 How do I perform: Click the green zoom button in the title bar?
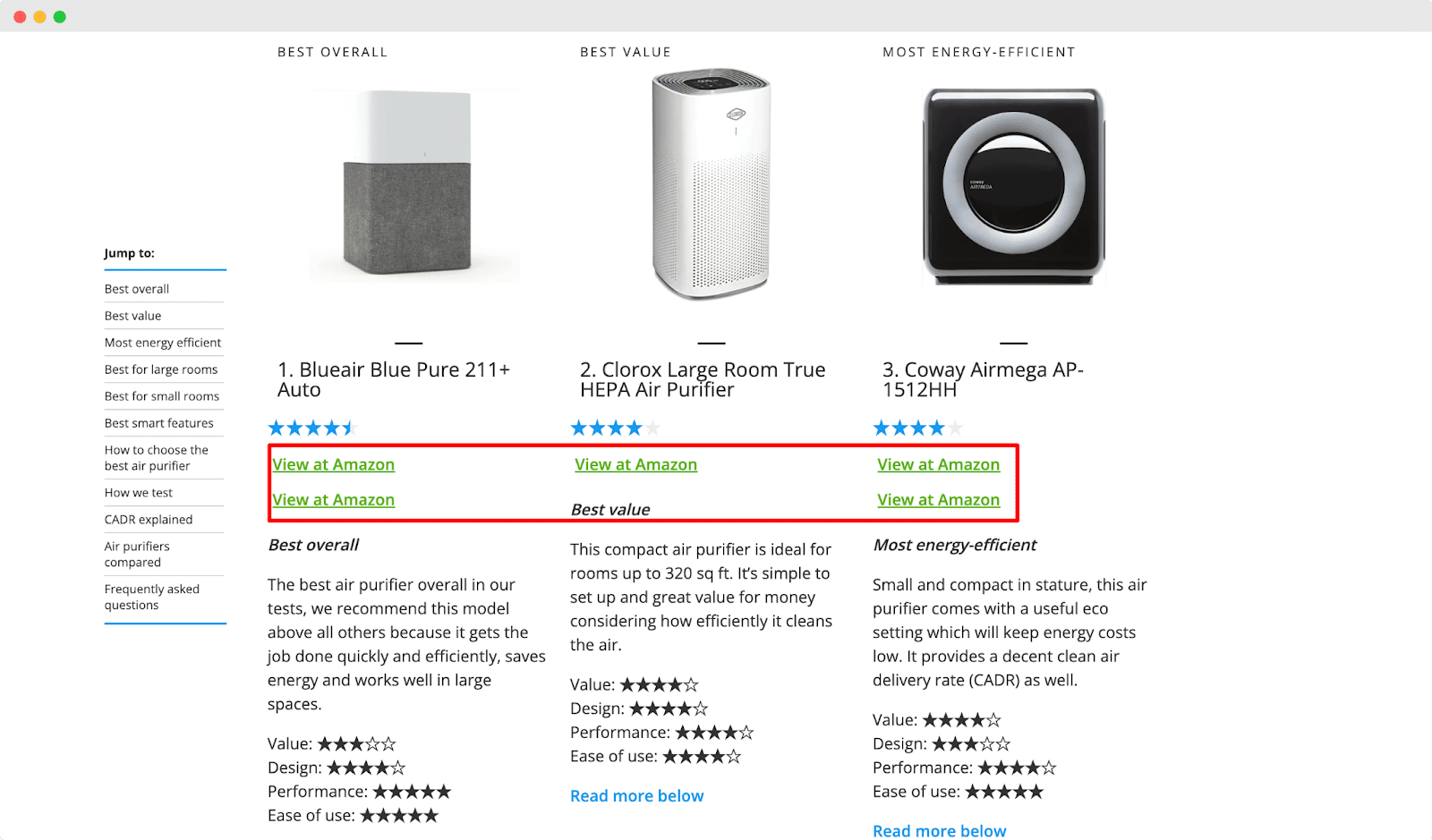pyautogui.click(x=59, y=16)
